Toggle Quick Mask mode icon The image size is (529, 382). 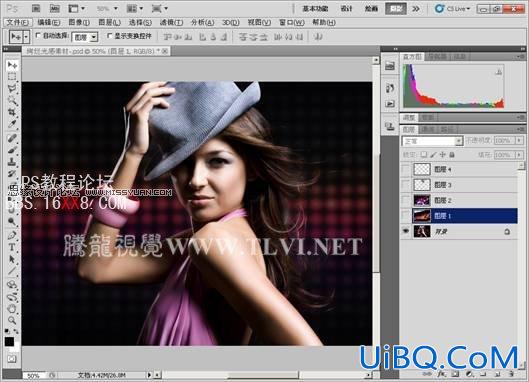12,359
